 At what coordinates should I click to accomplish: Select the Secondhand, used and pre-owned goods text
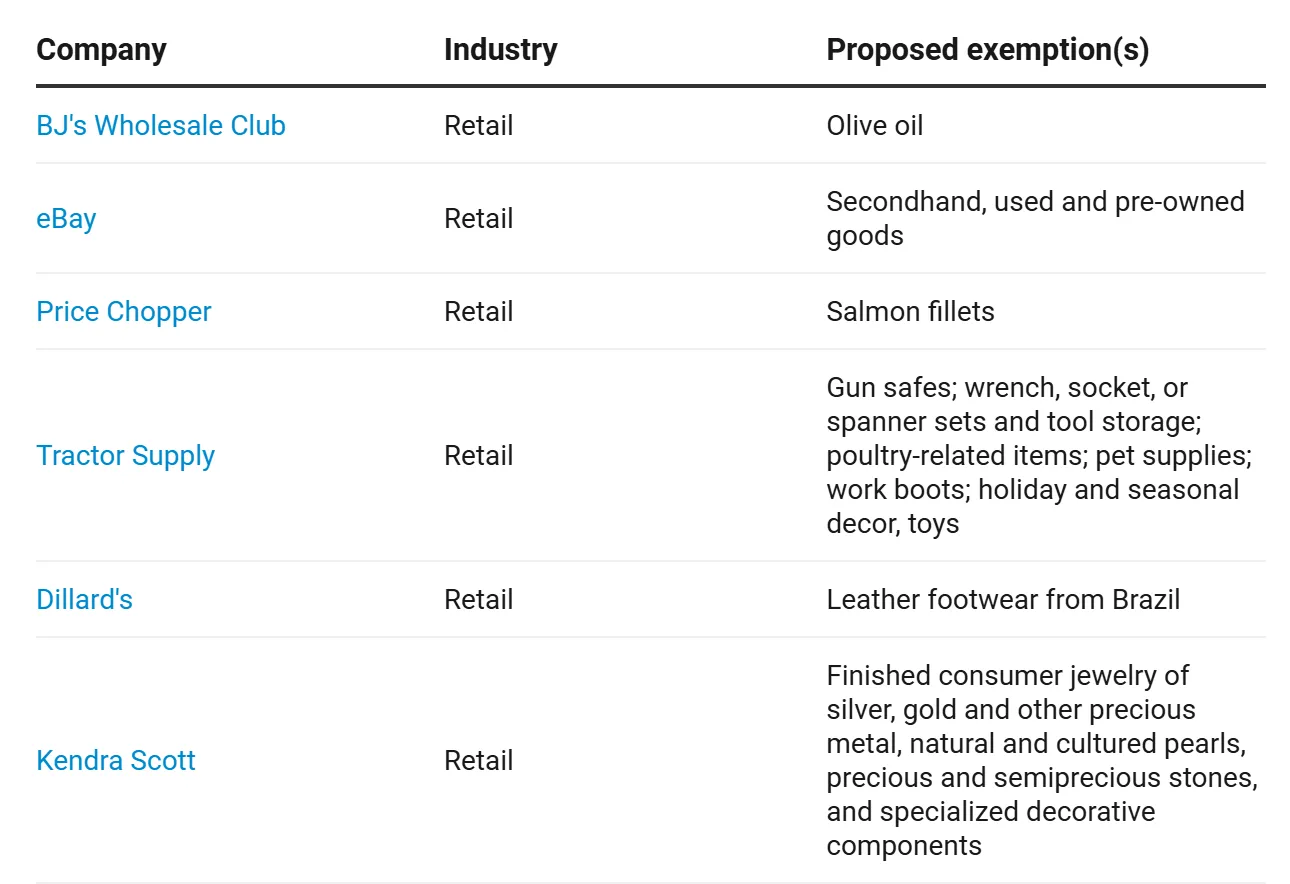click(1035, 219)
